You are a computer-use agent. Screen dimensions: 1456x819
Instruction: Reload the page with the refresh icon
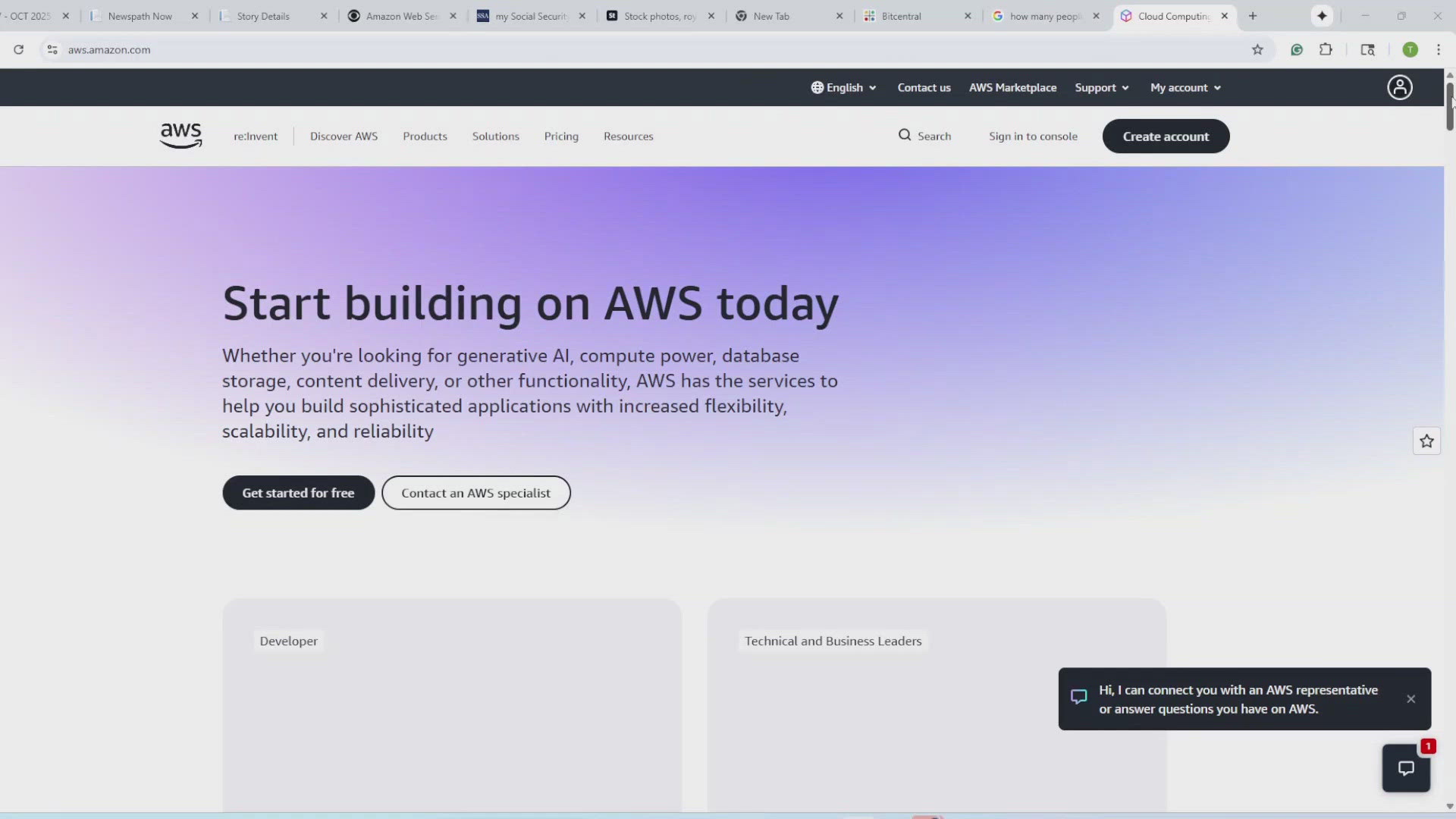pyautogui.click(x=19, y=49)
